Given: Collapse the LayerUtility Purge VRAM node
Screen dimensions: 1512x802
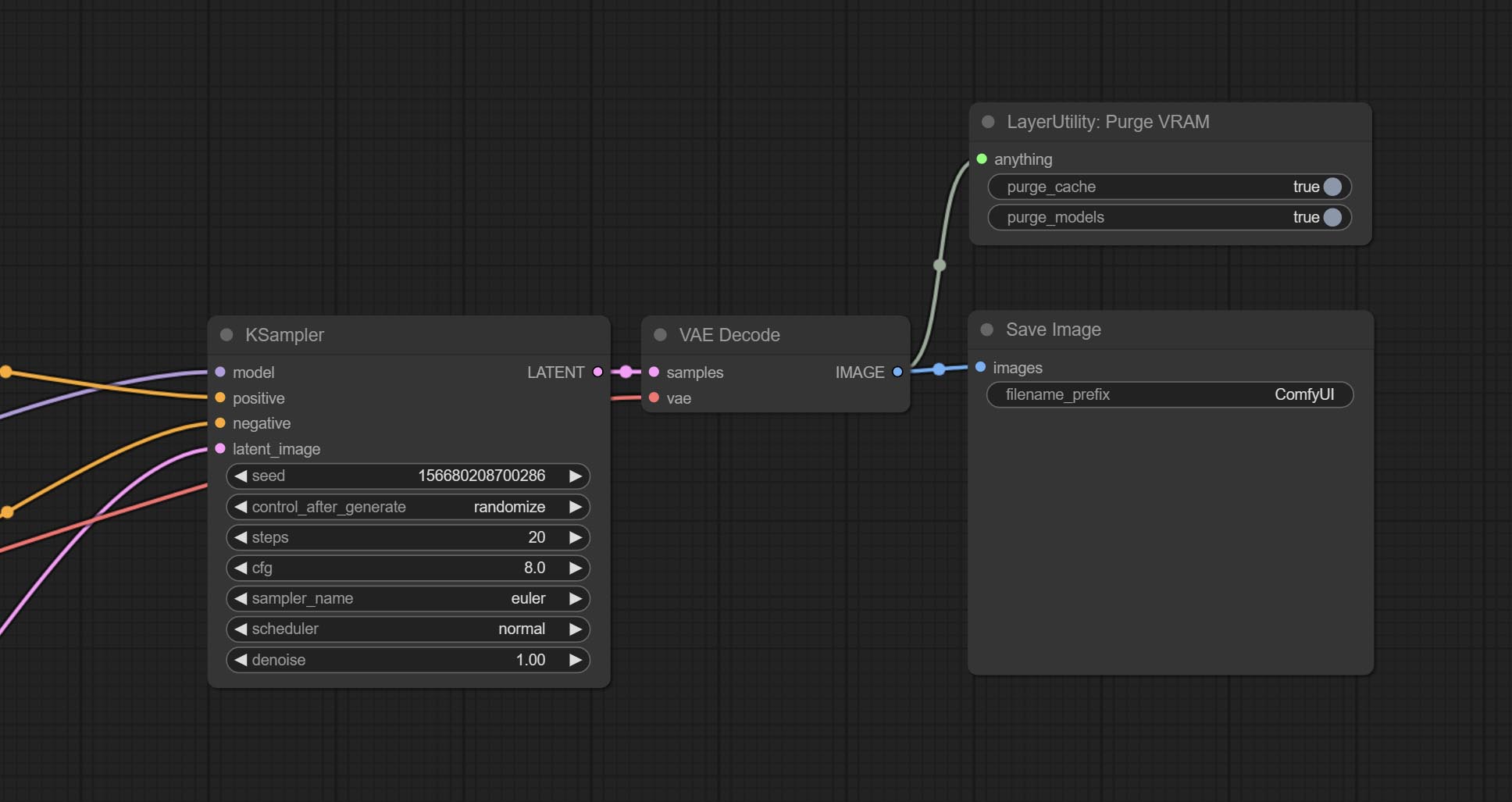Looking at the screenshot, I should pos(988,122).
